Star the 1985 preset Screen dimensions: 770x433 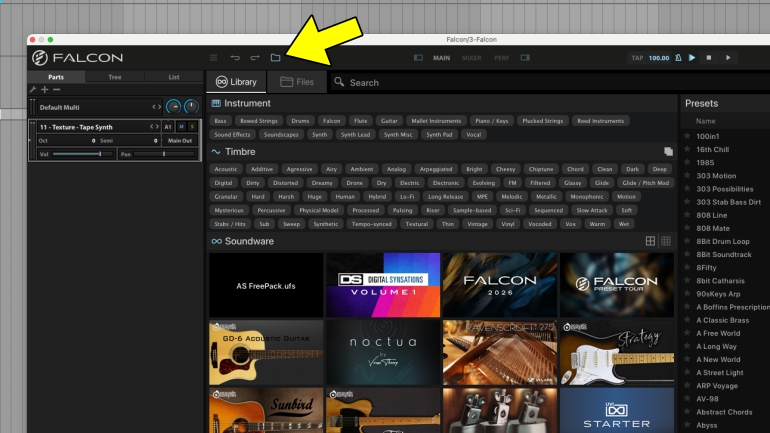(688, 162)
